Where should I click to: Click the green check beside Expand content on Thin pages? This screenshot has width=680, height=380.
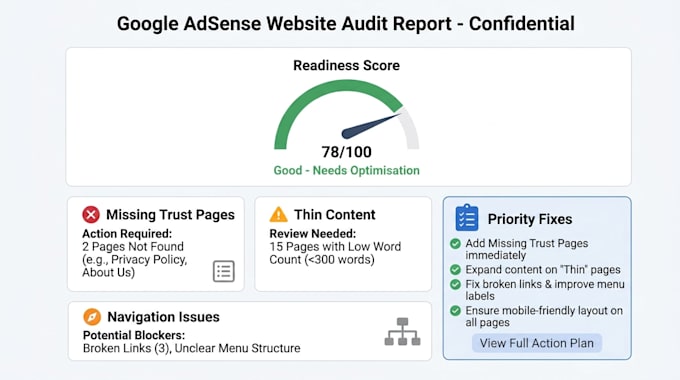tap(455, 270)
